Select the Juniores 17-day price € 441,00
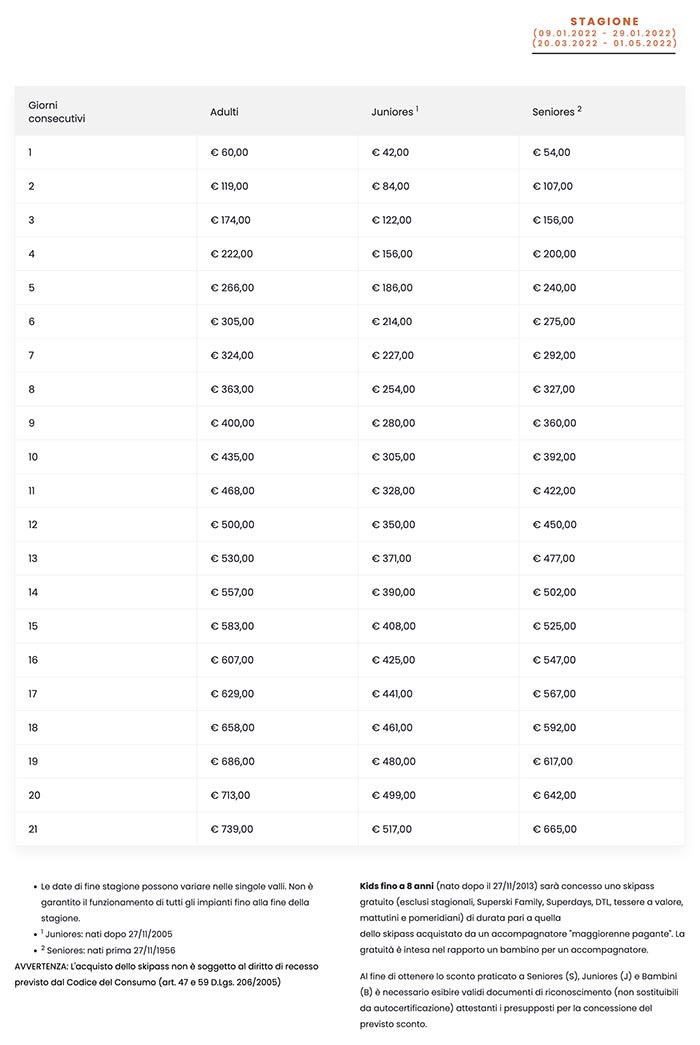The height and width of the screenshot is (1045, 700). [392, 694]
